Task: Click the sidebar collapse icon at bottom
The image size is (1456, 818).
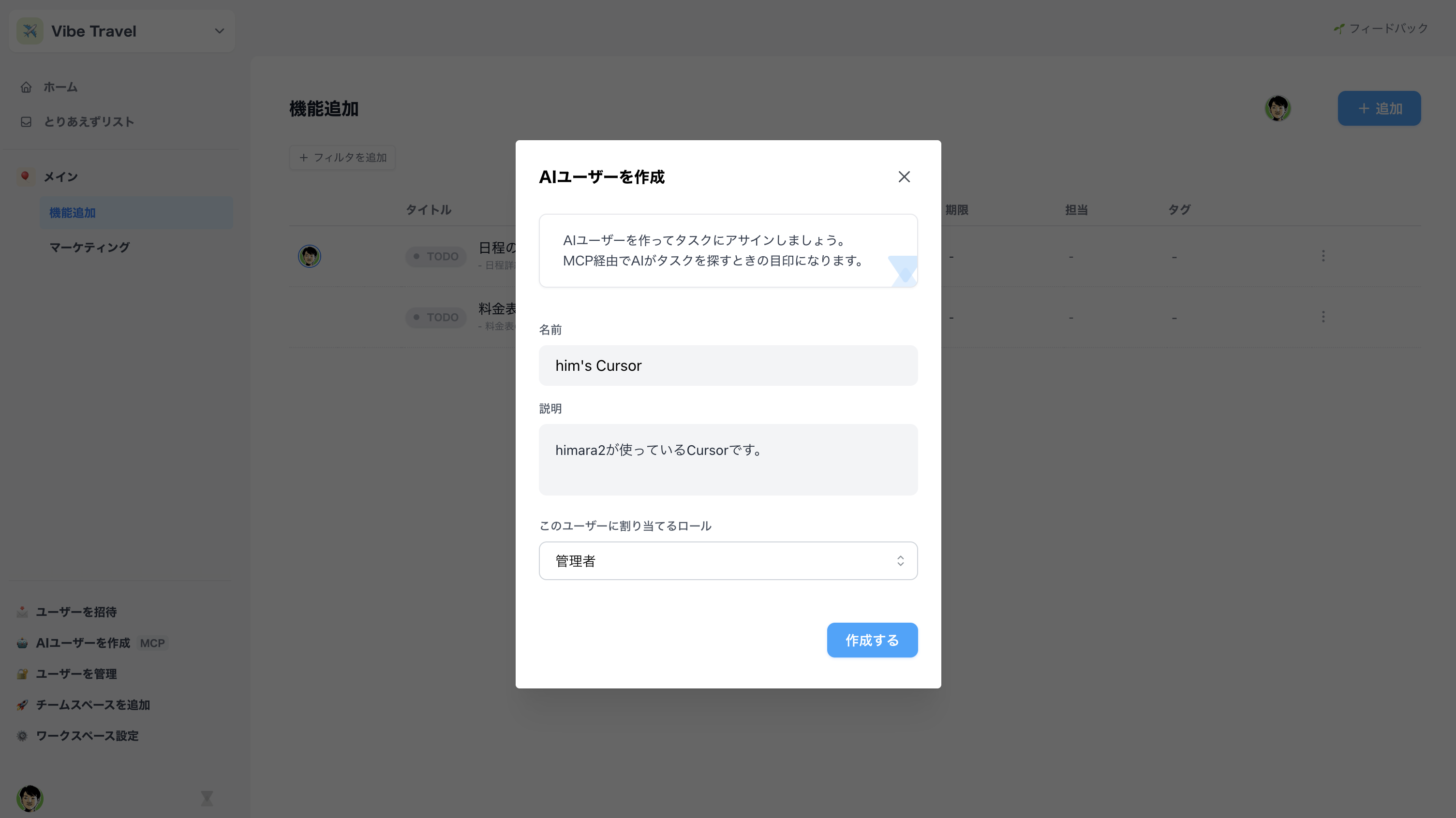Action: tap(207, 798)
